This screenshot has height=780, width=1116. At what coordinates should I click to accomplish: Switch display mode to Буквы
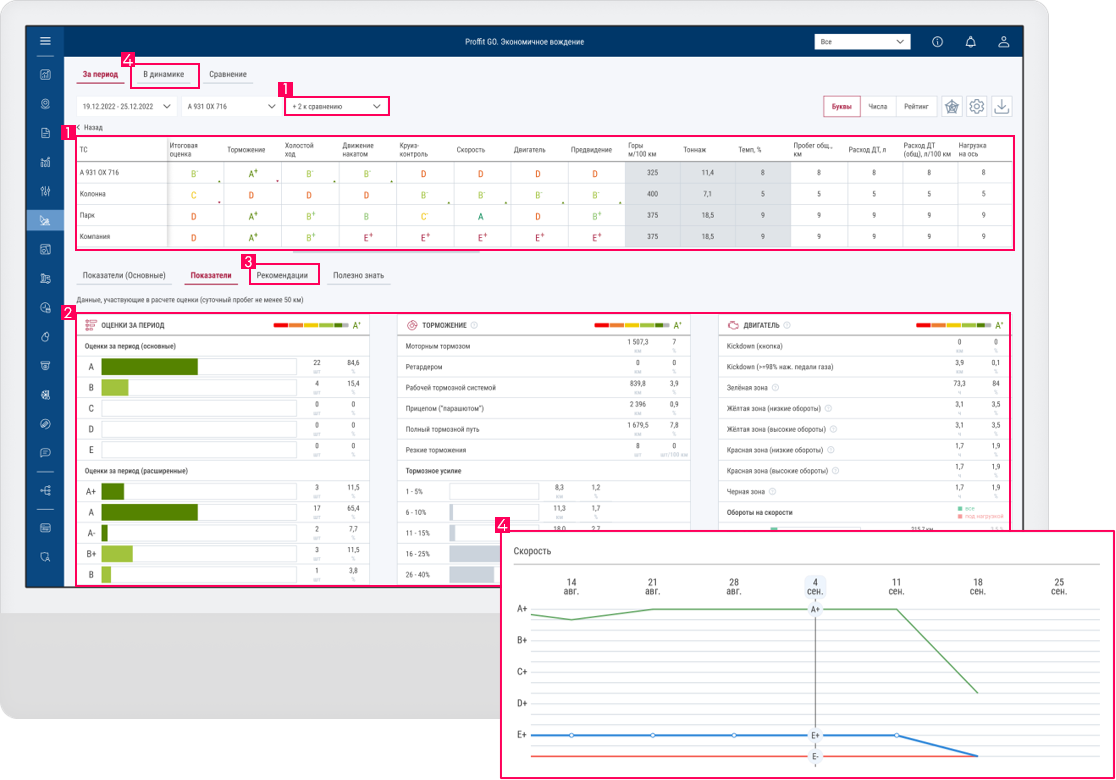tap(841, 106)
